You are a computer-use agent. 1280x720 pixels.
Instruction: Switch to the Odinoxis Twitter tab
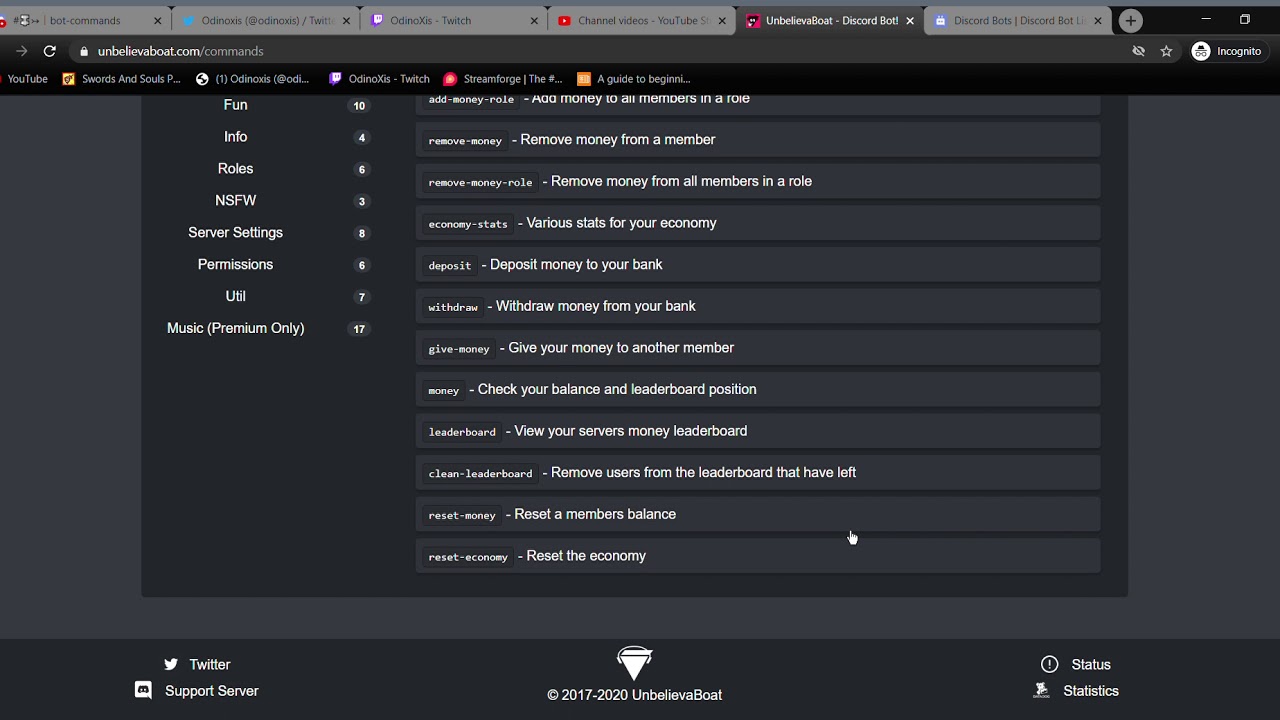[267, 20]
